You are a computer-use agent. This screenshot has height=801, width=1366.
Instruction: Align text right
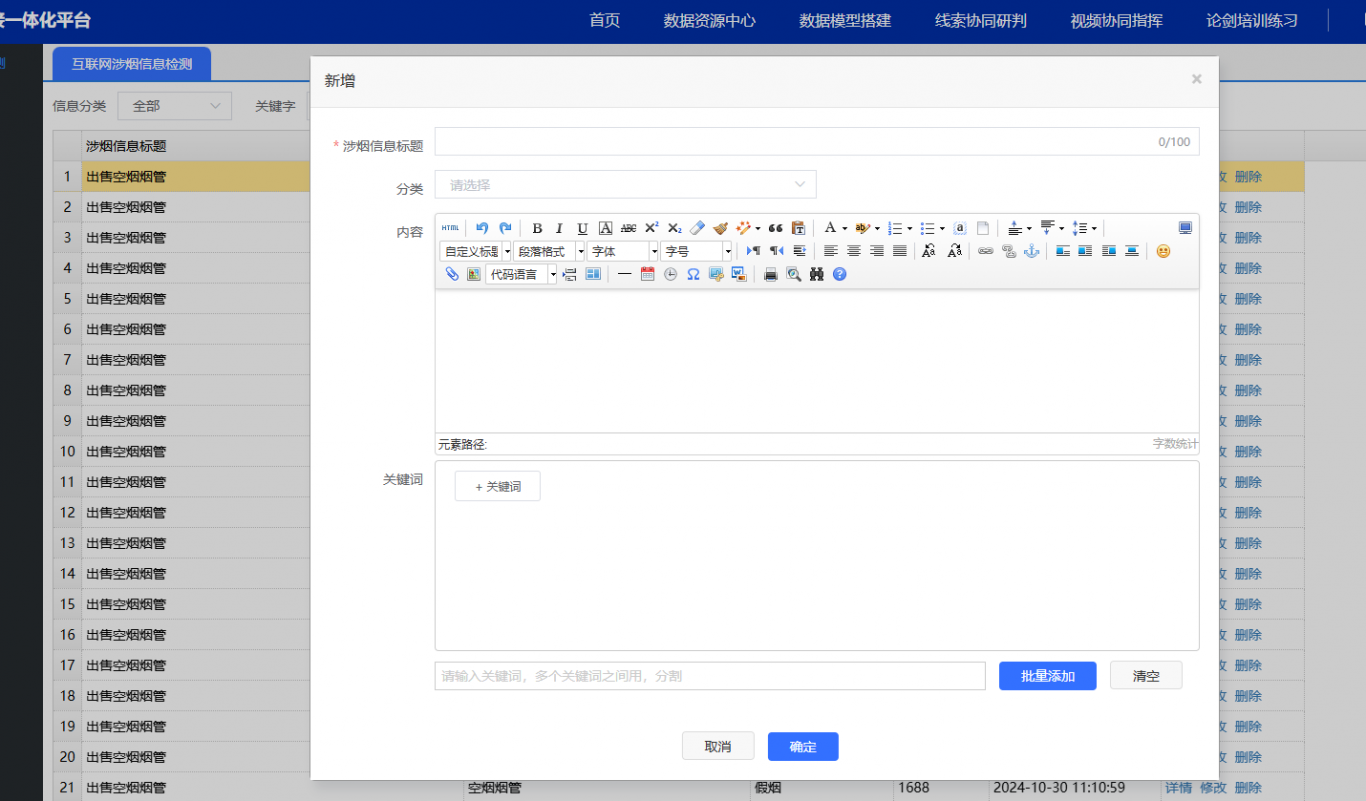coord(877,251)
